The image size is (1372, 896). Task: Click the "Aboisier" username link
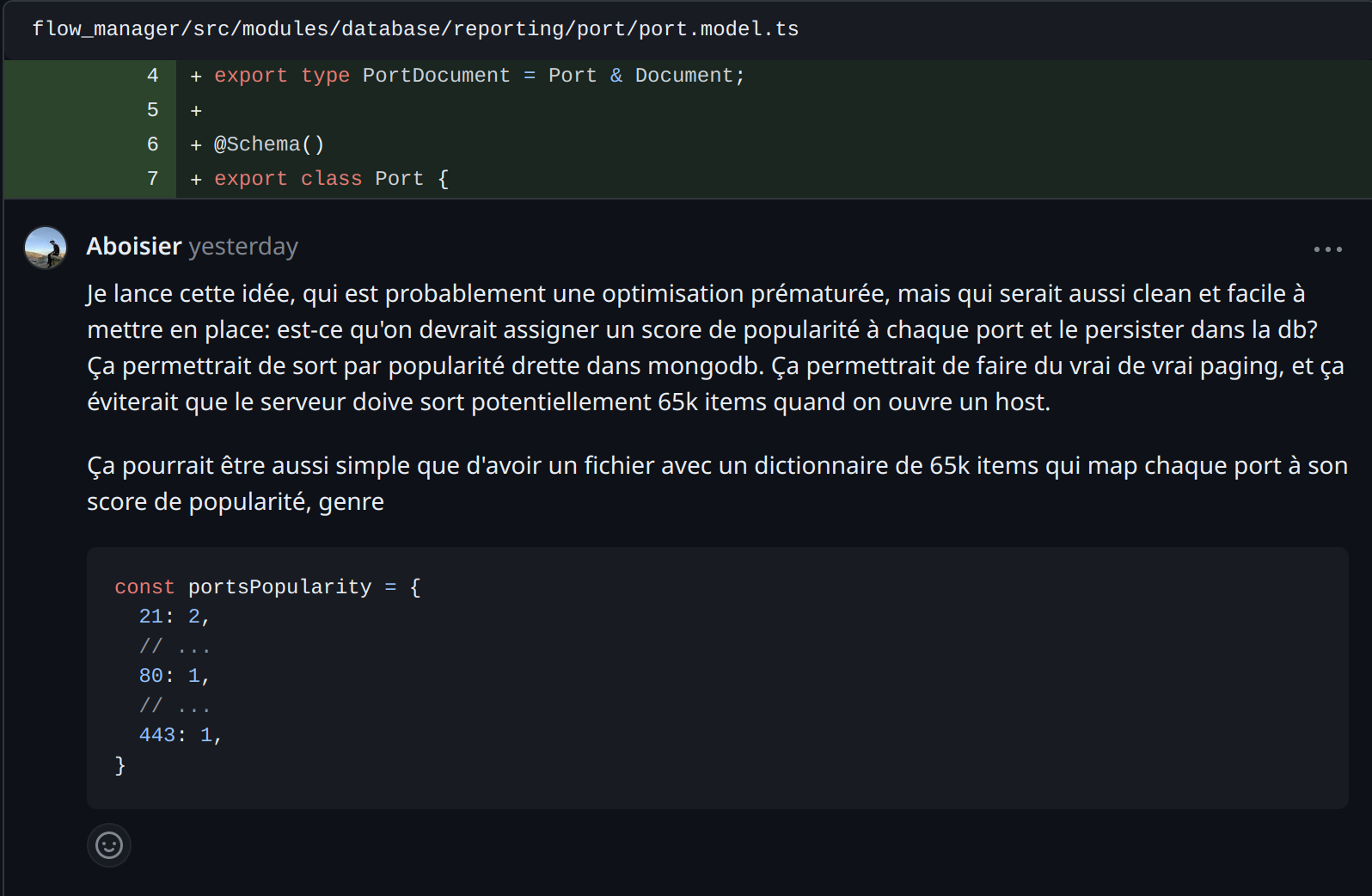(133, 246)
